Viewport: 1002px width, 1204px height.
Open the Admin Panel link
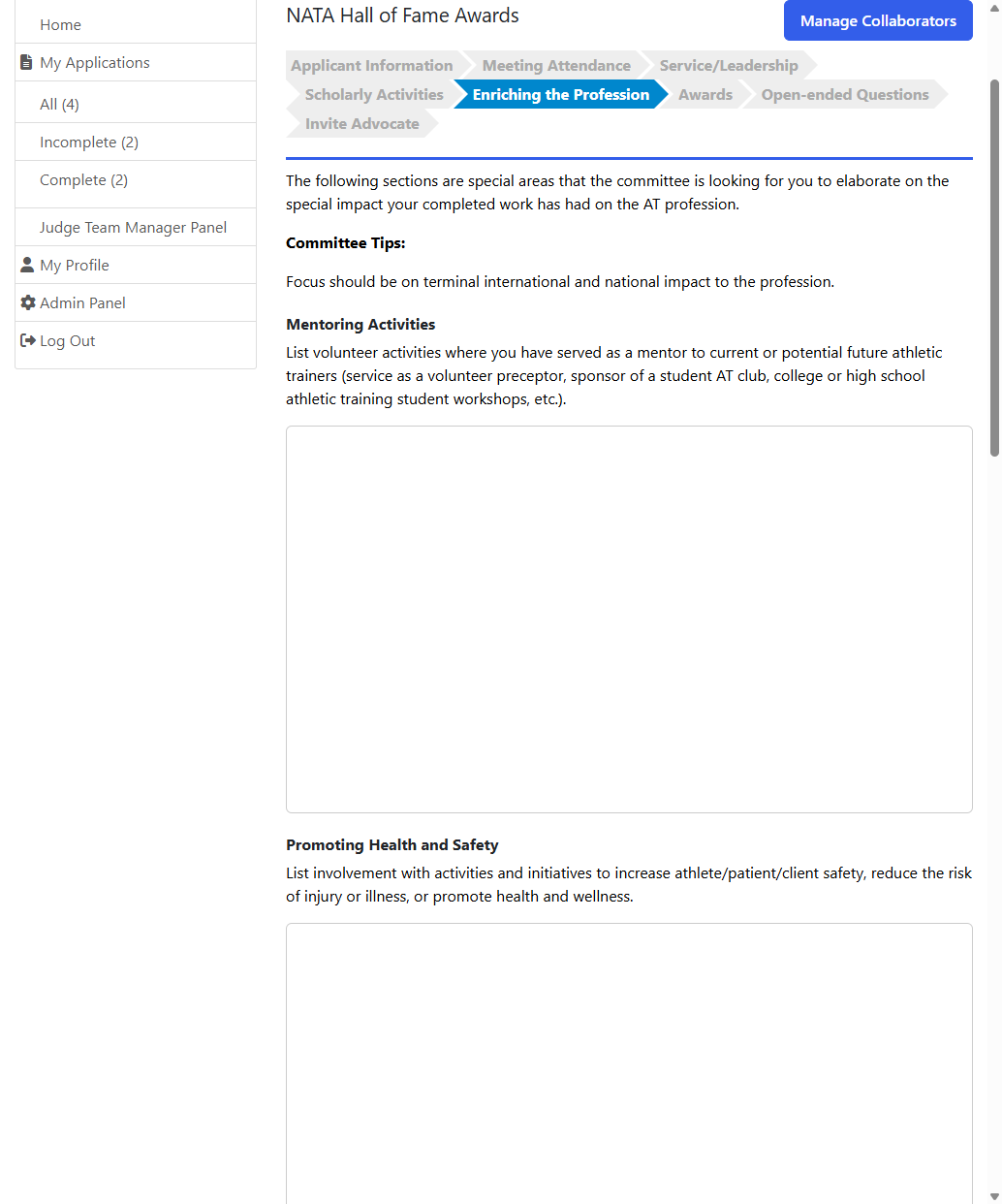82,302
